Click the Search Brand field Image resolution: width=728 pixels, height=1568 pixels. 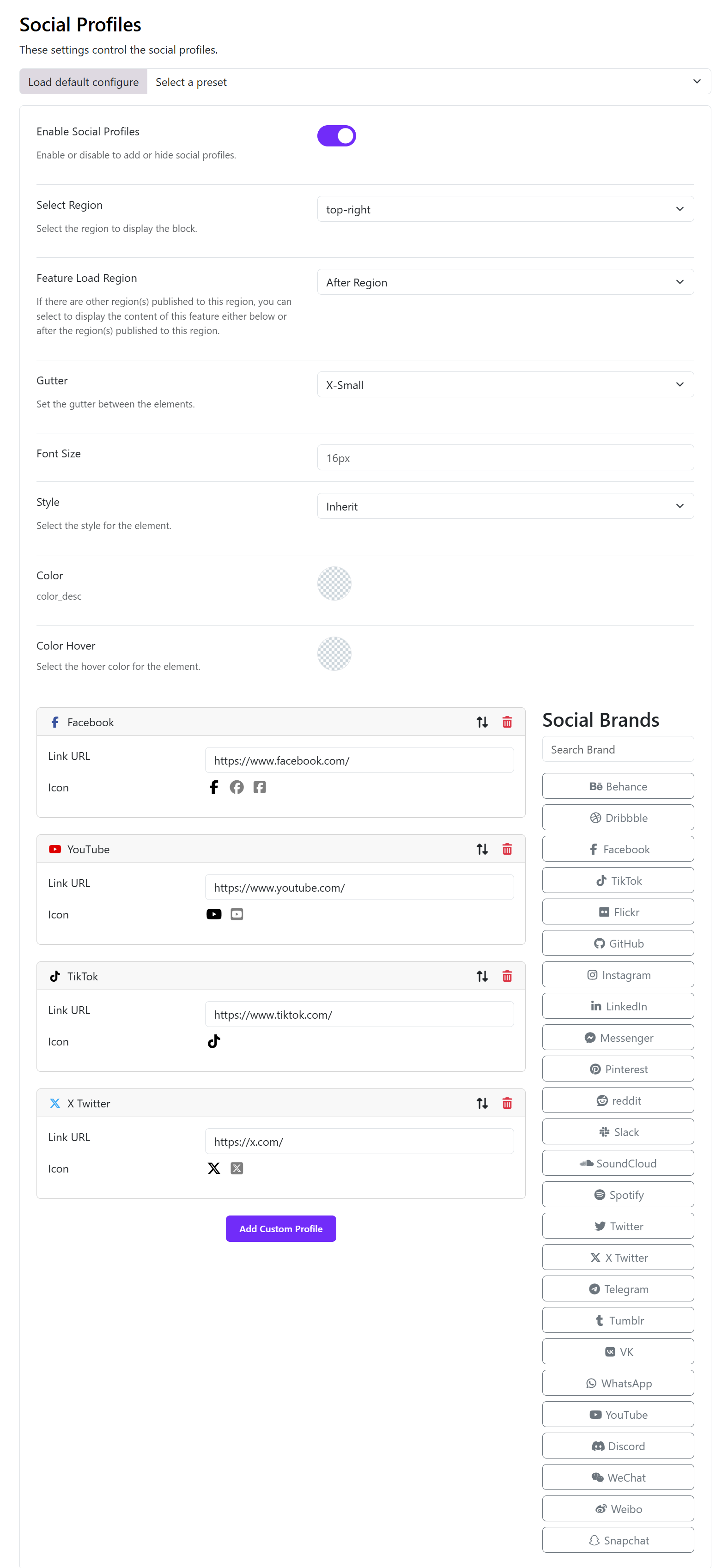(x=618, y=749)
